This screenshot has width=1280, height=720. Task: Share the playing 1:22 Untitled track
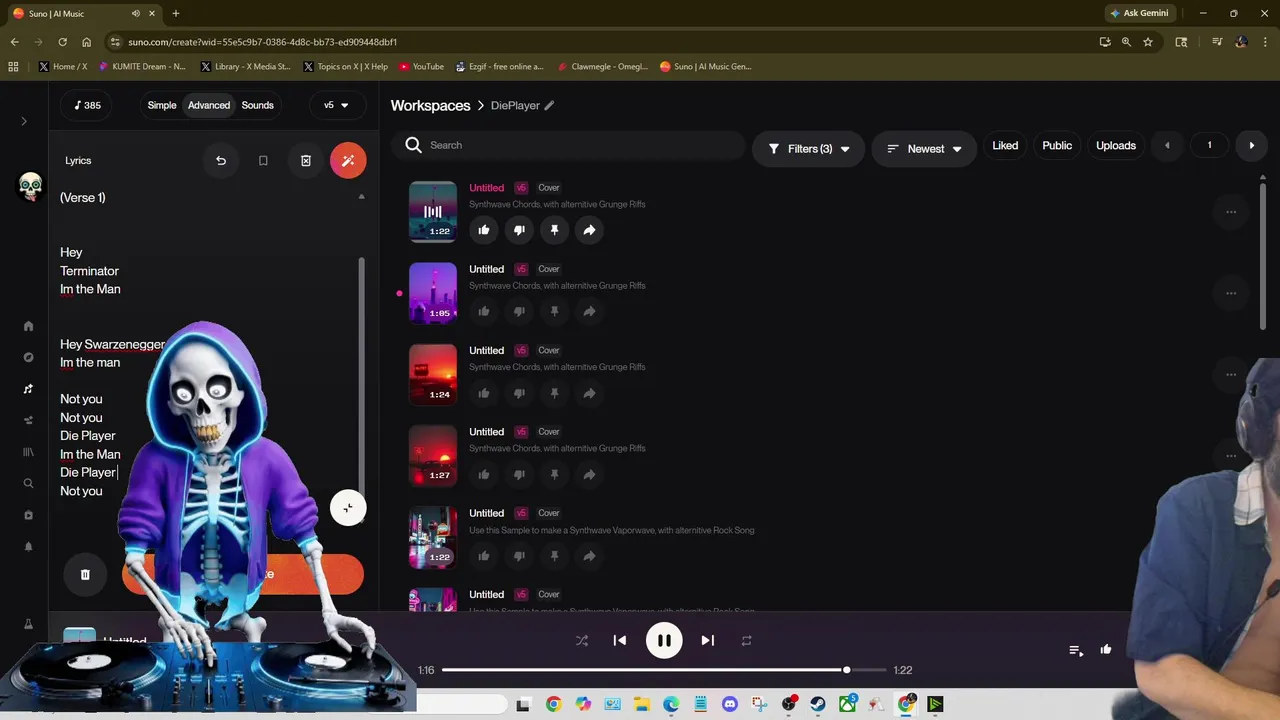(x=589, y=230)
